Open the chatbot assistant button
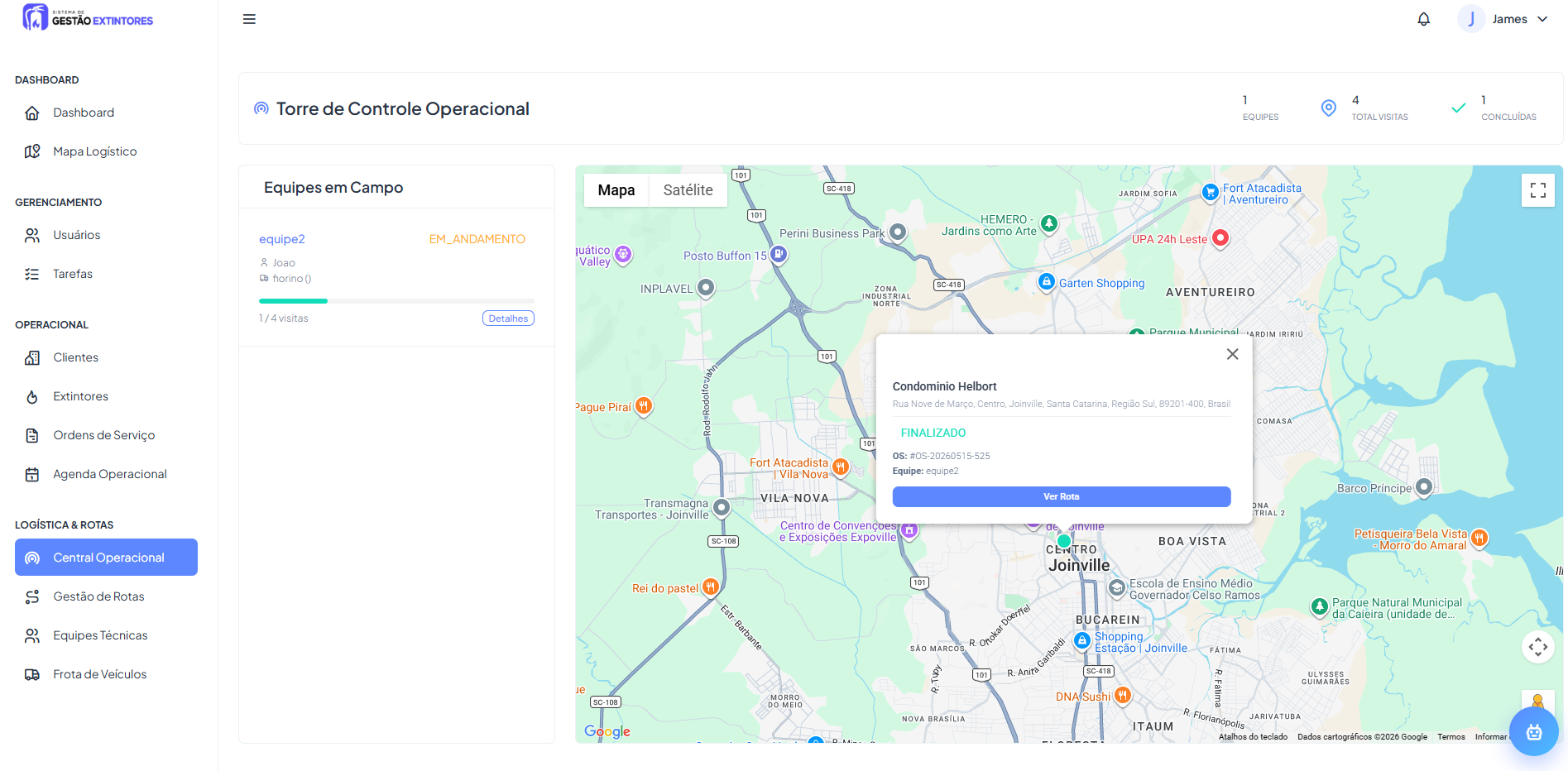This screenshot has height=771, width=1568. click(x=1533, y=731)
